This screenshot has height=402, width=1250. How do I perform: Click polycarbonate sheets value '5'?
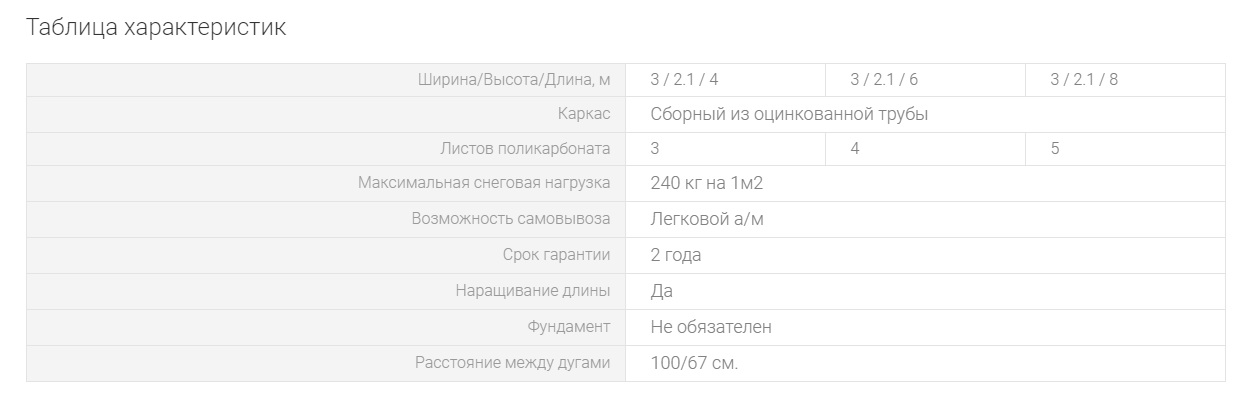(1055, 149)
